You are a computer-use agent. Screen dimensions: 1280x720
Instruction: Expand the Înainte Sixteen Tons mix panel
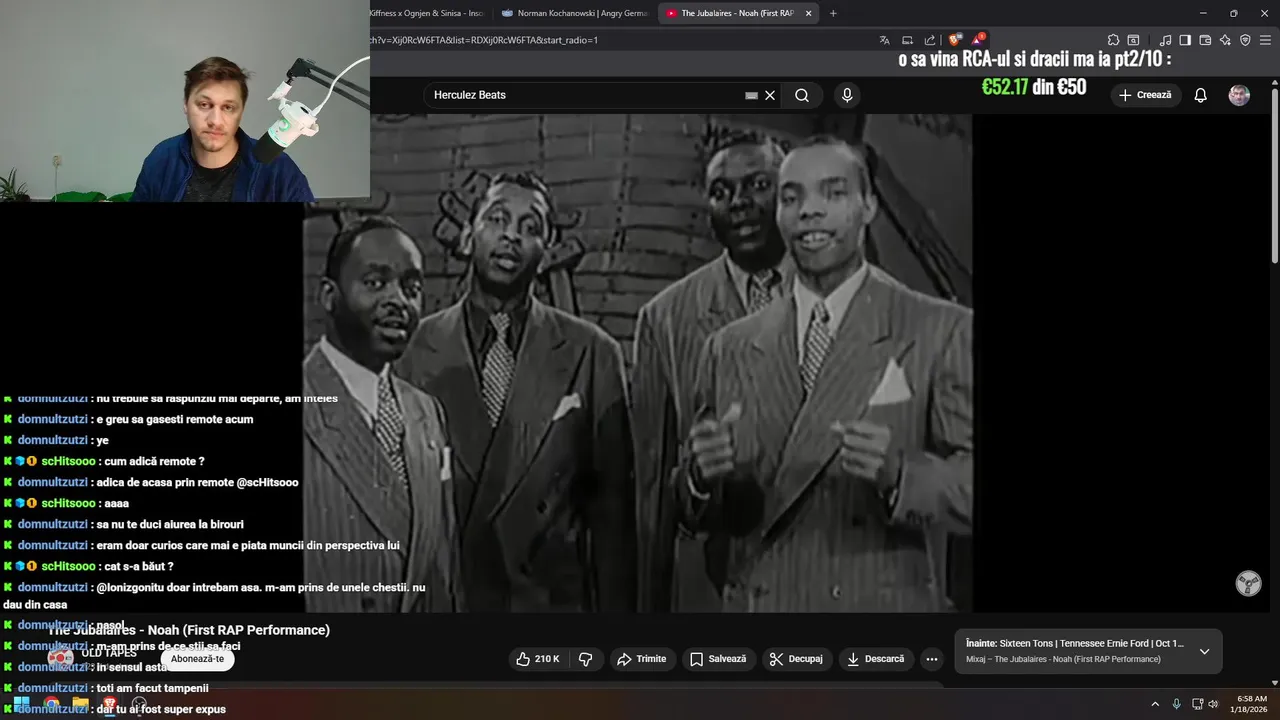[1204, 651]
